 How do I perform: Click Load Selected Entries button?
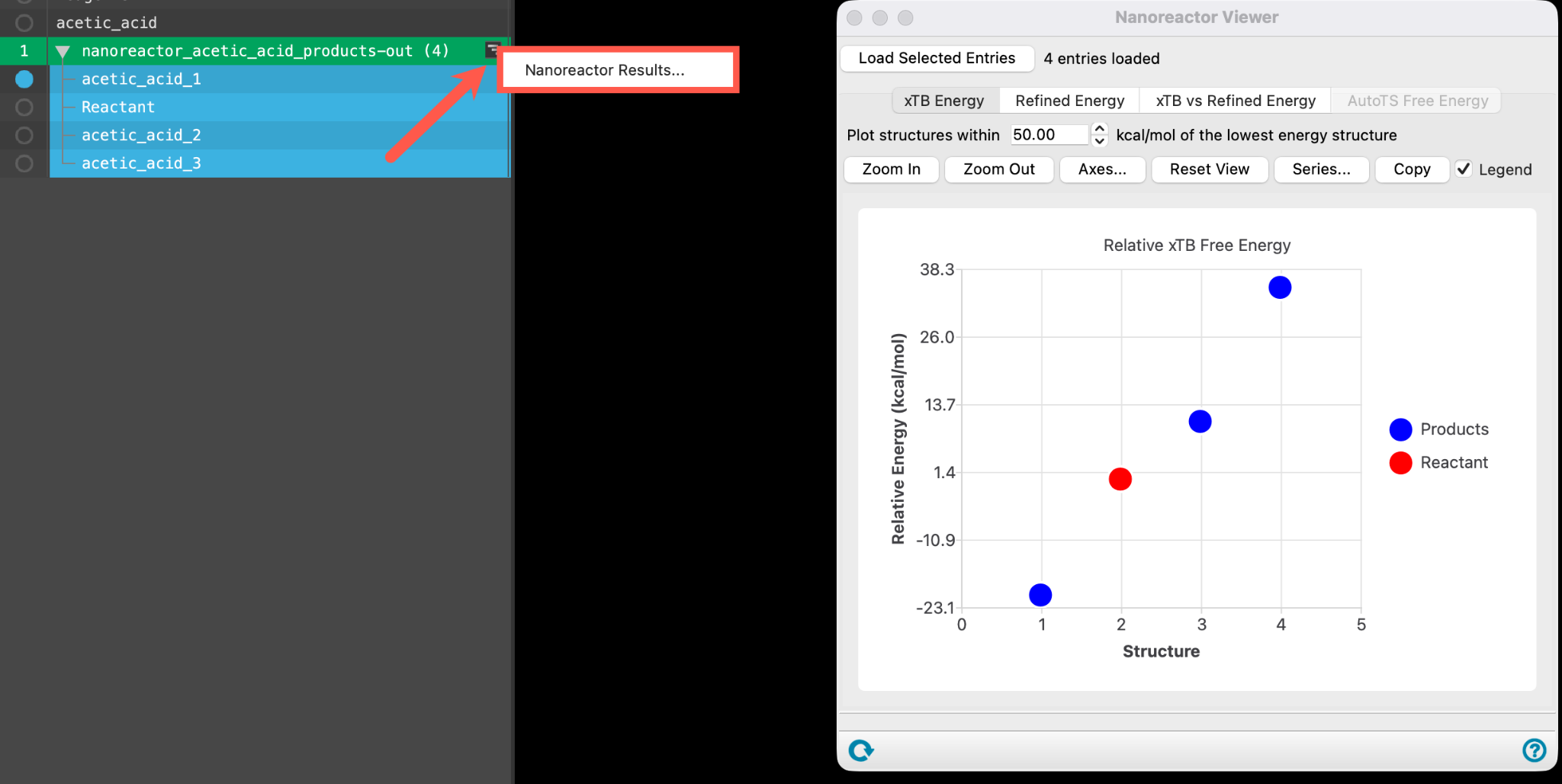click(937, 58)
